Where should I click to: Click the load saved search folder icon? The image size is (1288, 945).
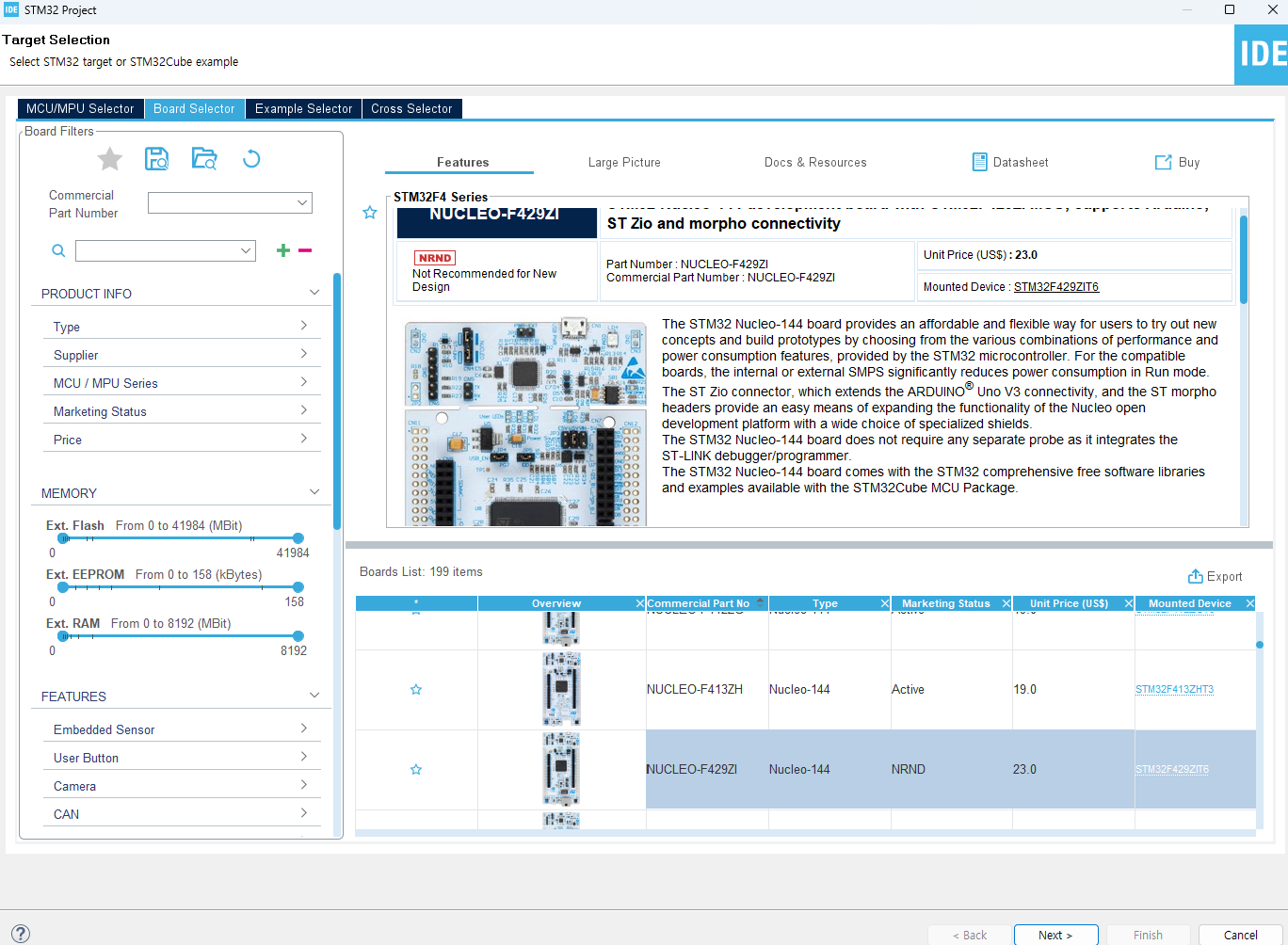tap(204, 159)
